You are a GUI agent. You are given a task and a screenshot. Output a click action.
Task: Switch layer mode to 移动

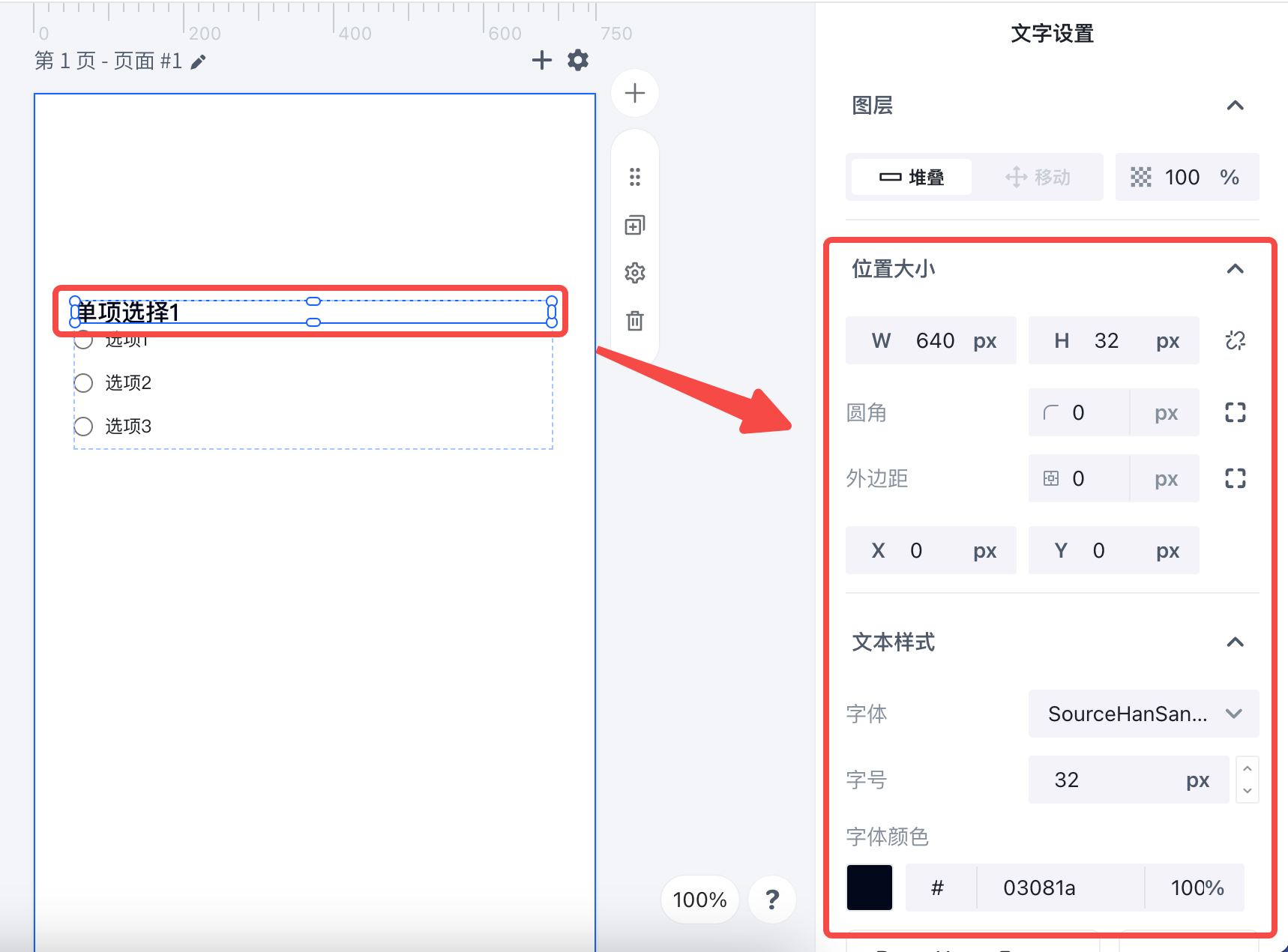tap(1038, 177)
